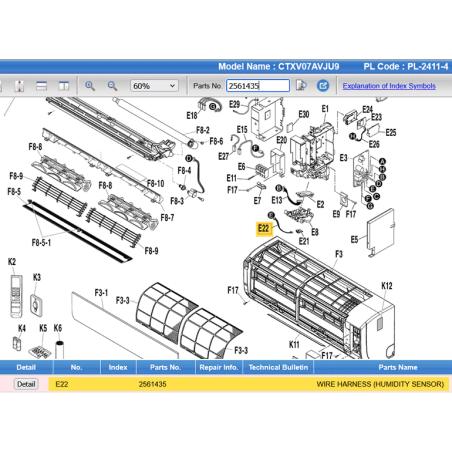Click the fit-to-height page icon
452x452 pixels.
pos(19,86)
